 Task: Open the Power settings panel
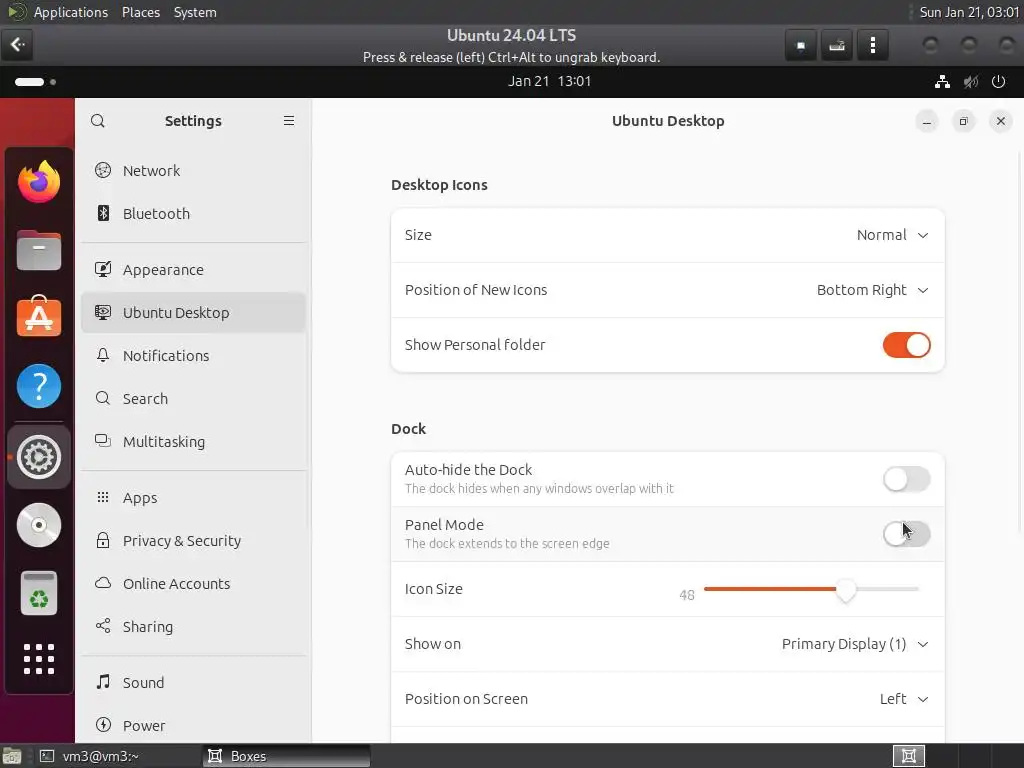pos(193,726)
